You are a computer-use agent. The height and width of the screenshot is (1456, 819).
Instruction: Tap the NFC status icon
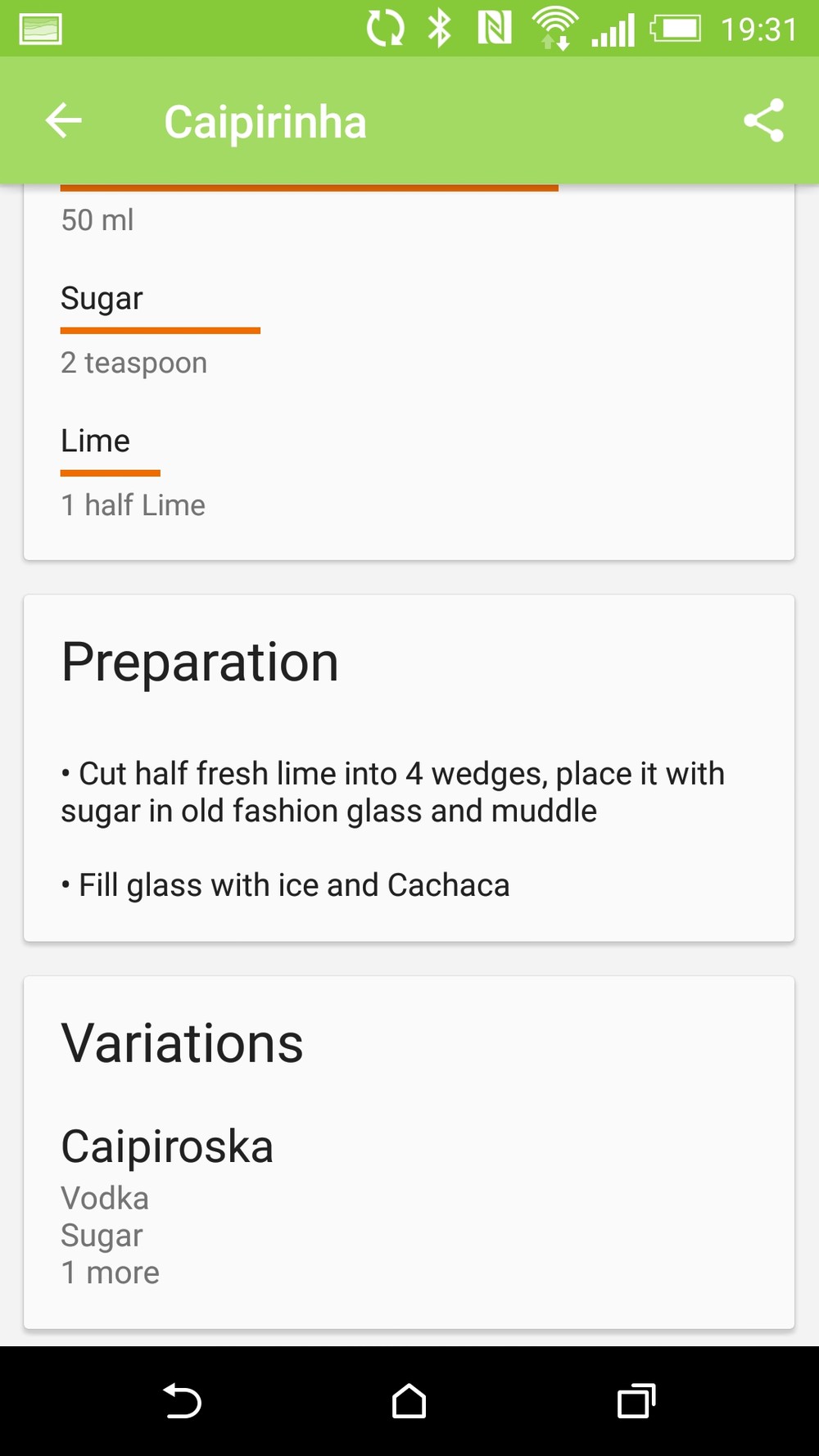494,29
